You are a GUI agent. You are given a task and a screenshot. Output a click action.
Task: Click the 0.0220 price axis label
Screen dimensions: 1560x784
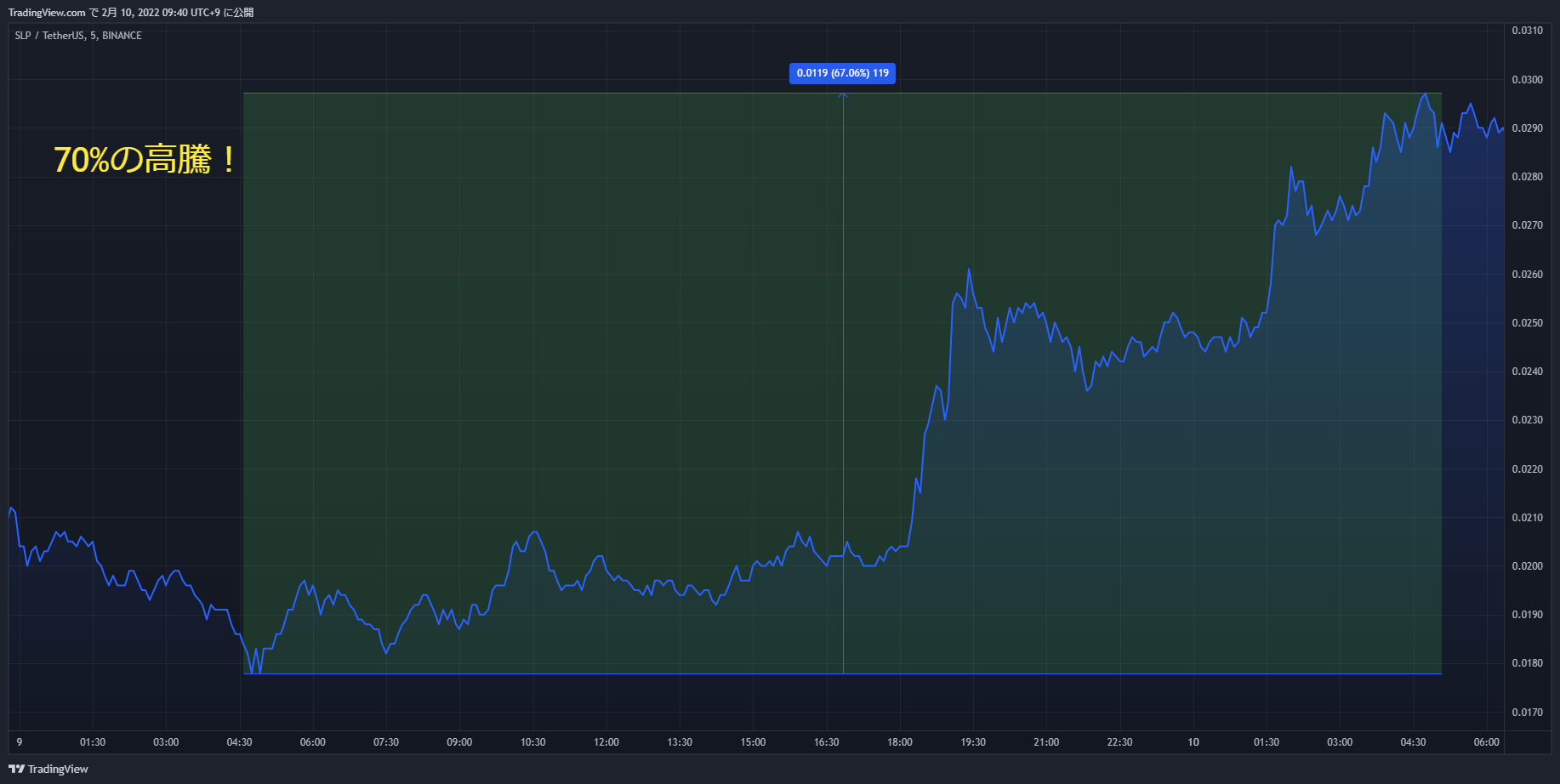pos(1527,469)
